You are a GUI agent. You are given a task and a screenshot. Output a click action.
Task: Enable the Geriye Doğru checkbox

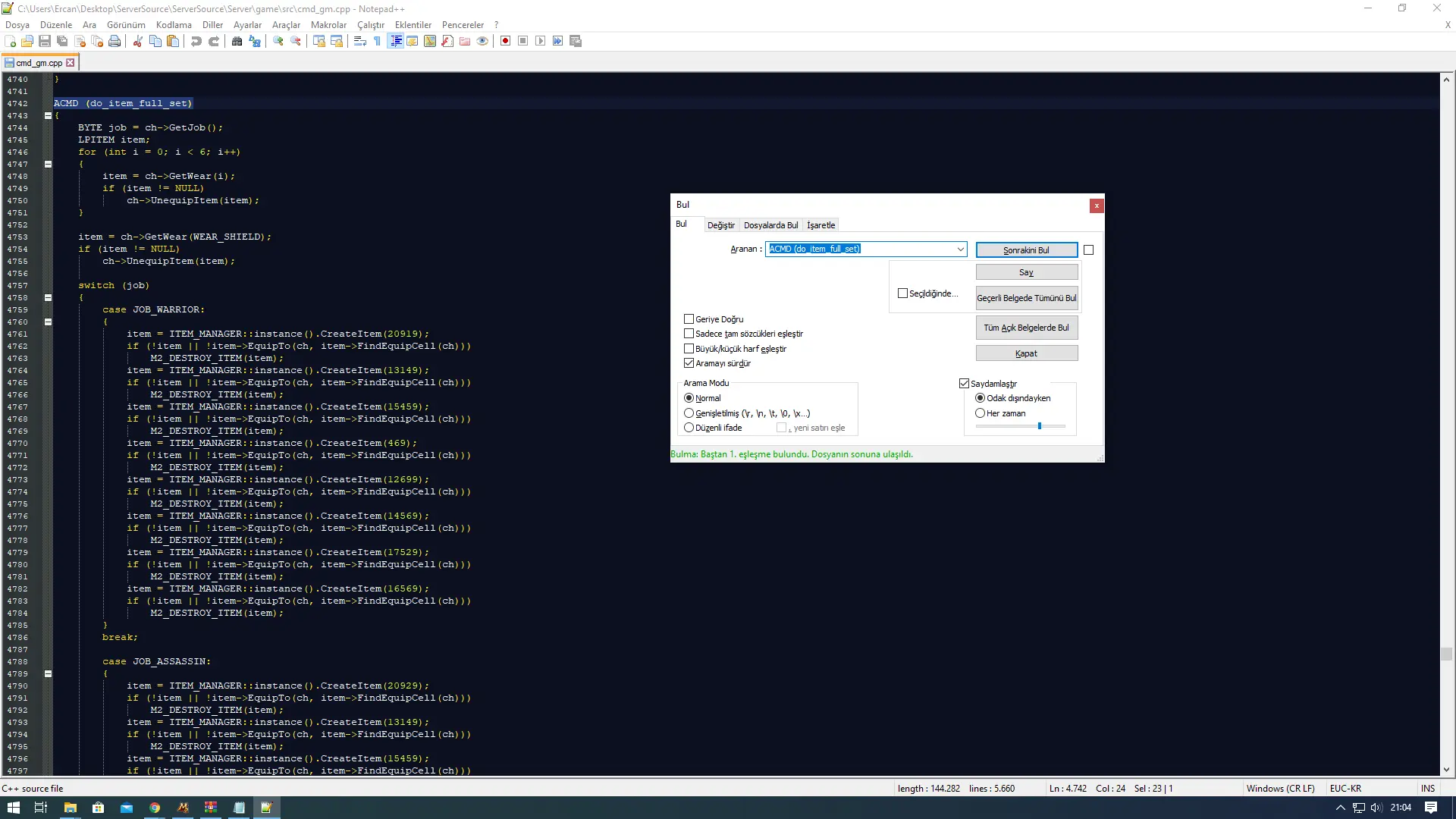click(689, 319)
